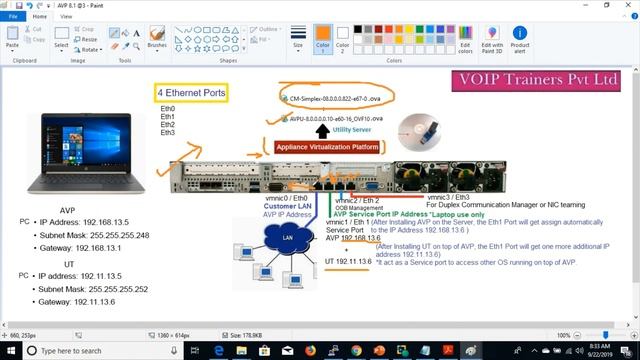Open the Windows Start menu

pos(11,351)
